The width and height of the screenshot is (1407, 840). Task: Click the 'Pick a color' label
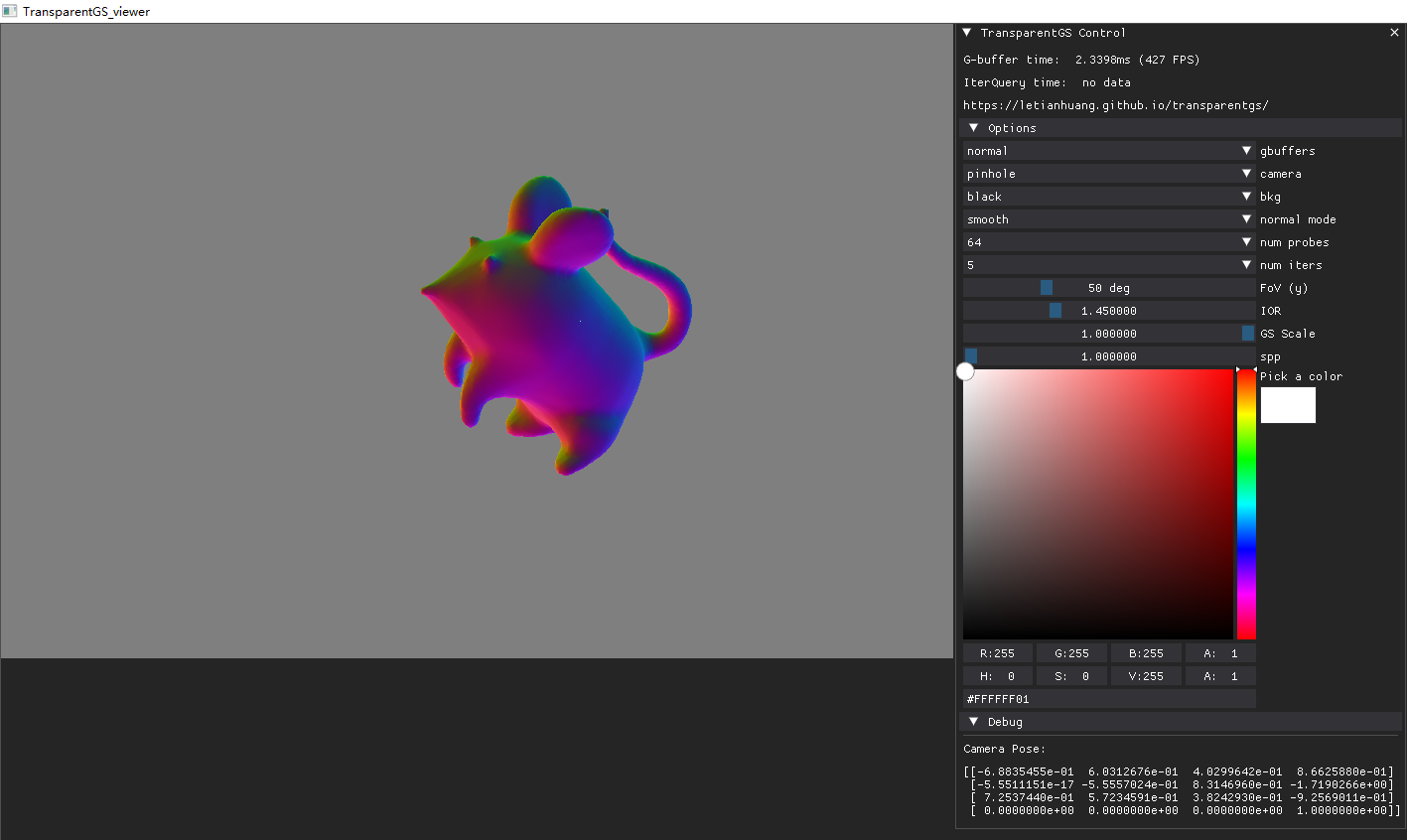pos(1301,376)
